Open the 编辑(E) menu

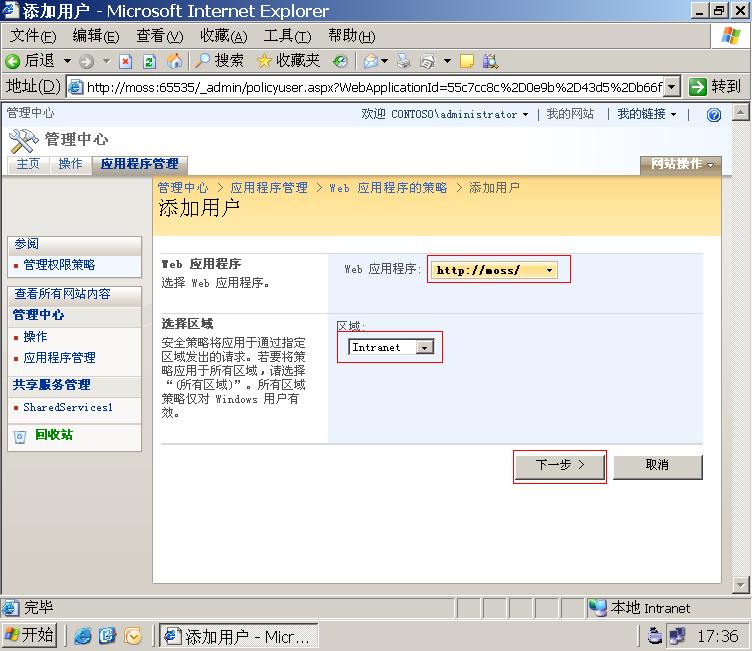(95, 36)
